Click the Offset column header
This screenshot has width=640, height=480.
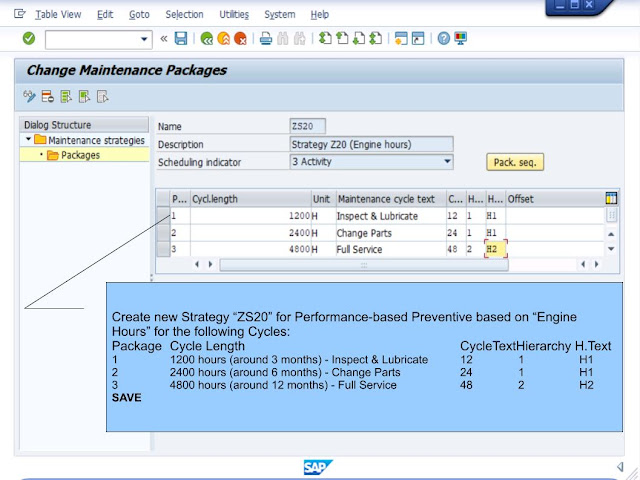pos(555,199)
